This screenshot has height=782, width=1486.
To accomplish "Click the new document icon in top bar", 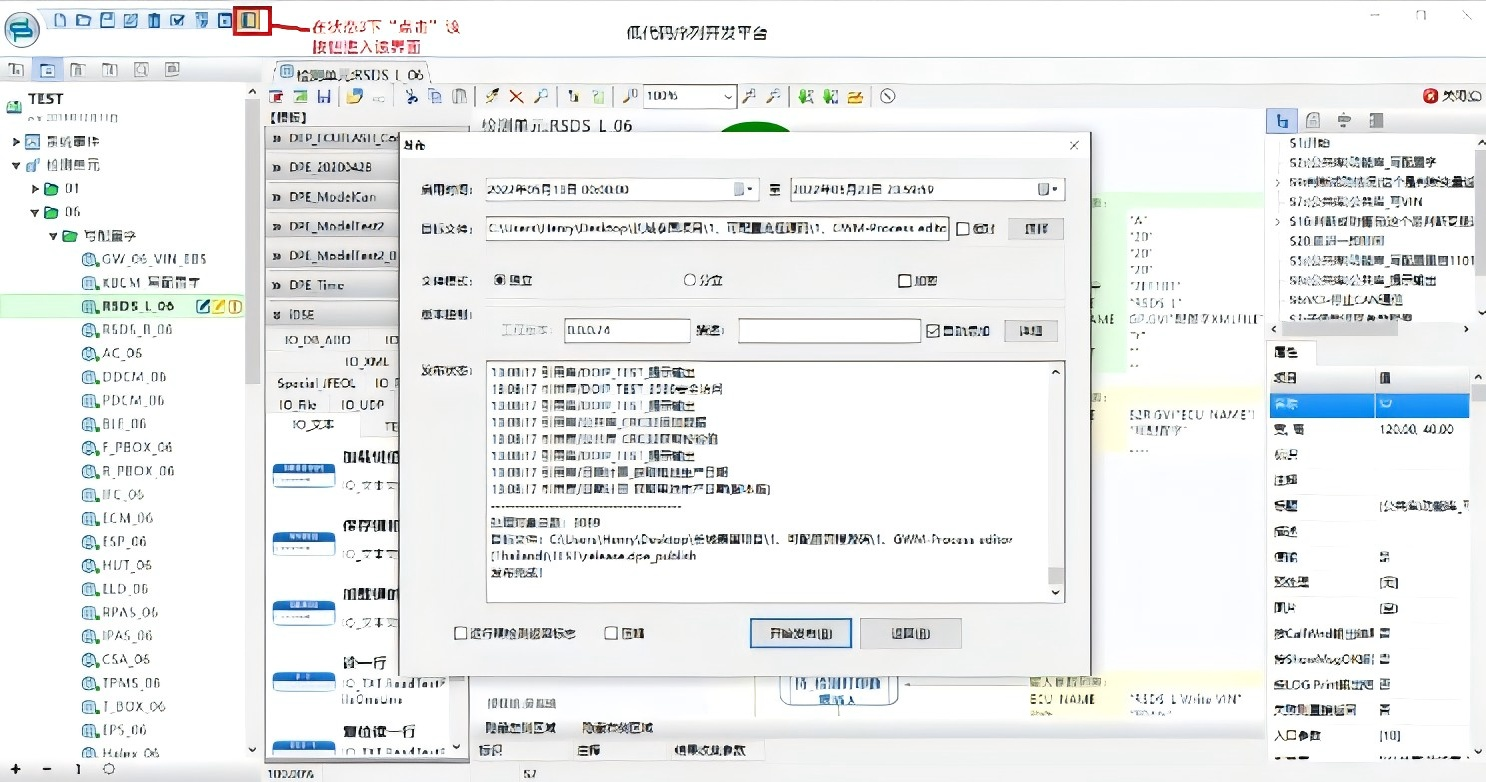I will [x=62, y=20].
